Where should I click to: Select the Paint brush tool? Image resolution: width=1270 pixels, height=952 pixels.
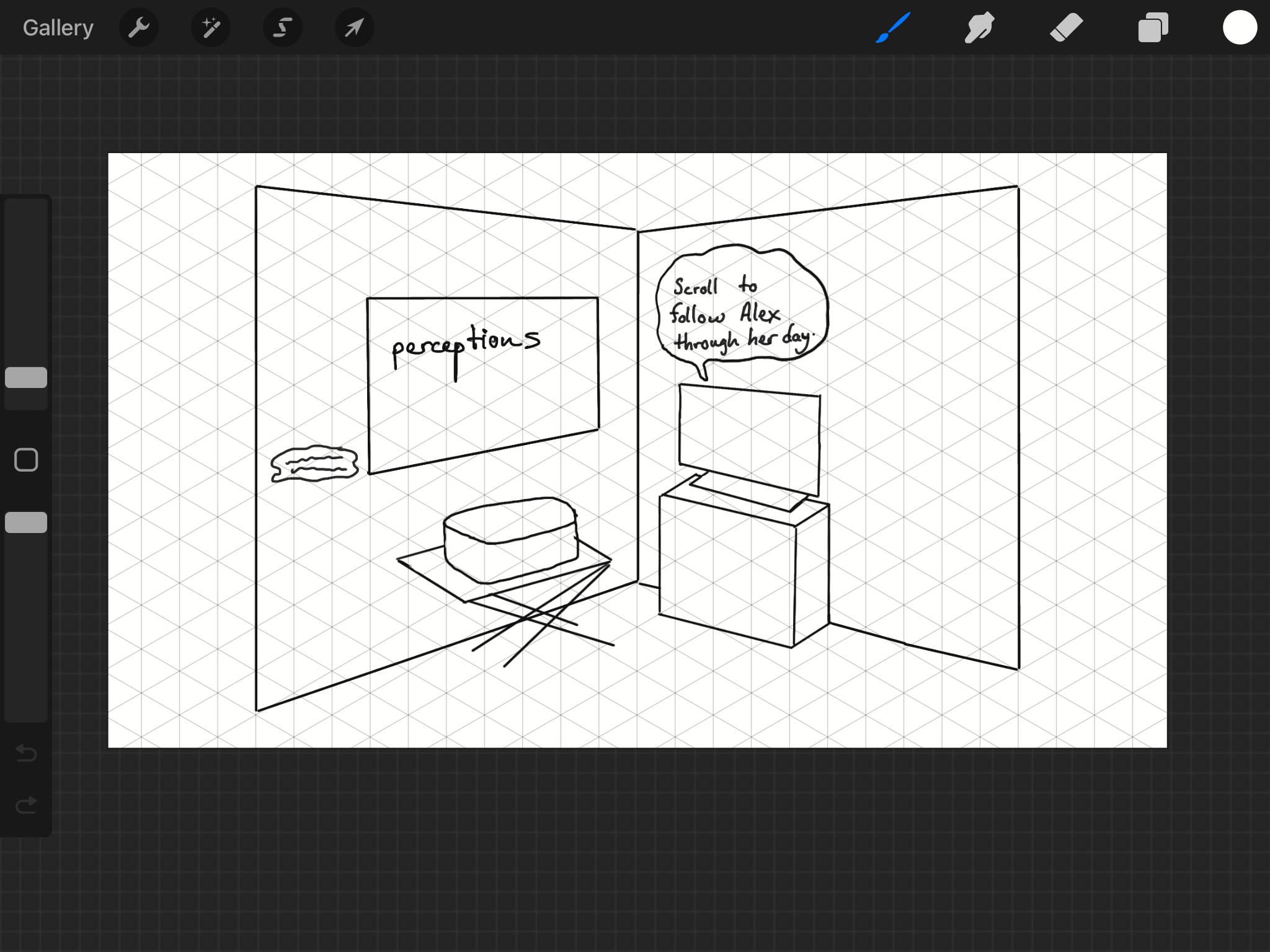pos(893,28)
